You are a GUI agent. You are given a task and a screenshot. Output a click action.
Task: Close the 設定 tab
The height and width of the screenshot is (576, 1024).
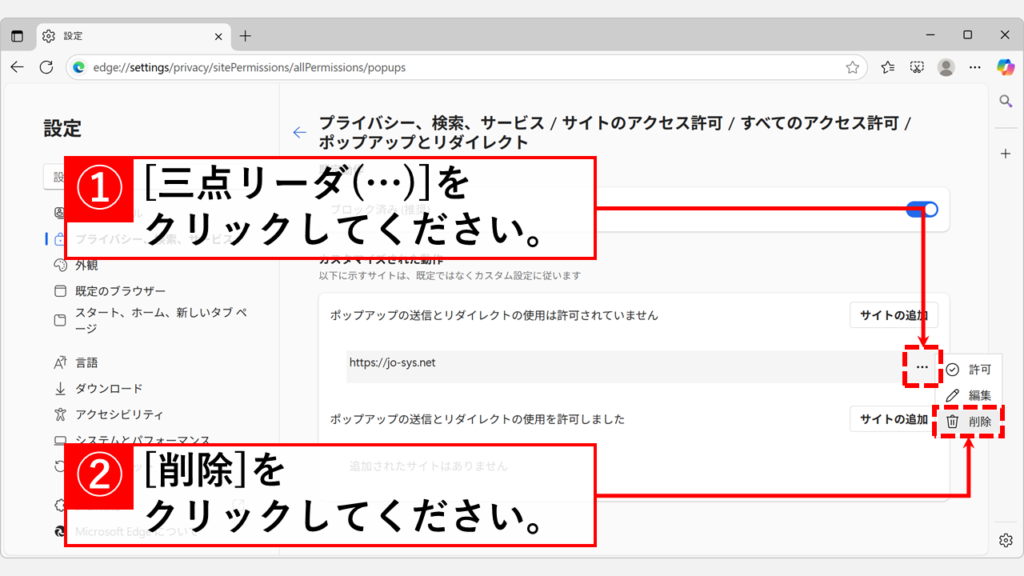pos(218,37)
